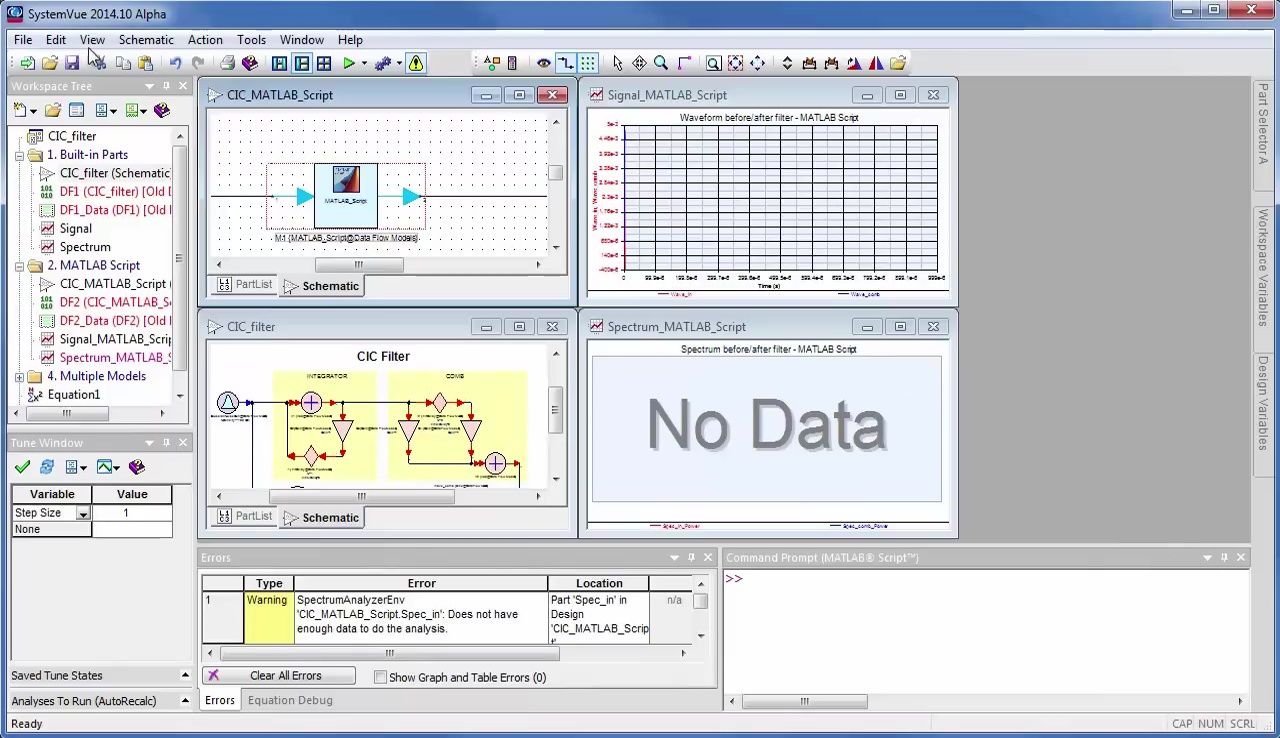Click the pan four-arrows icon

pyautogui.click(x=757, y=63)
